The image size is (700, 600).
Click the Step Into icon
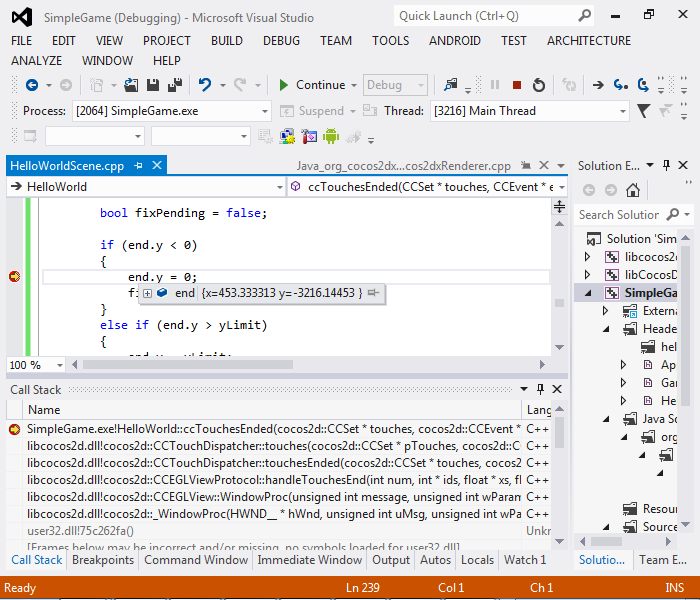(621, 85)
